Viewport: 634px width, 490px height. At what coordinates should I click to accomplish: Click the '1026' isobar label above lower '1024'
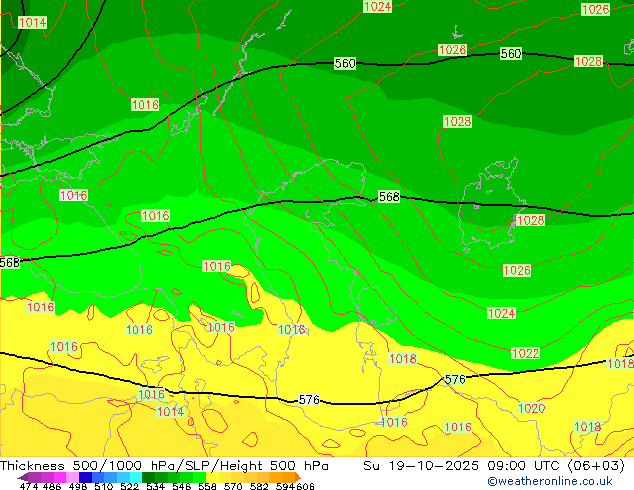[x=517, y=270]
